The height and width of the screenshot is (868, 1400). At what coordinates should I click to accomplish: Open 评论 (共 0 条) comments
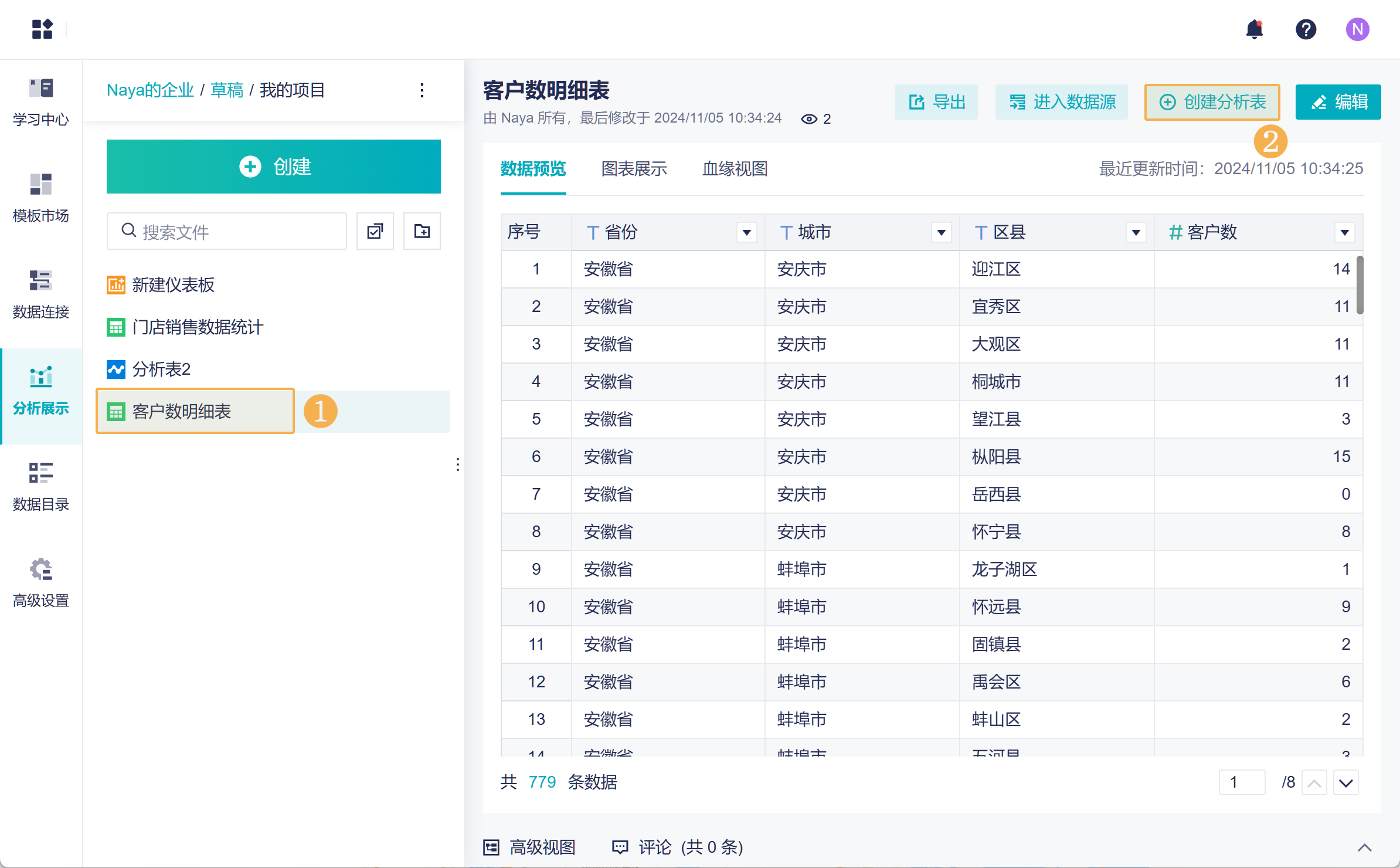[x=678, y=847]
